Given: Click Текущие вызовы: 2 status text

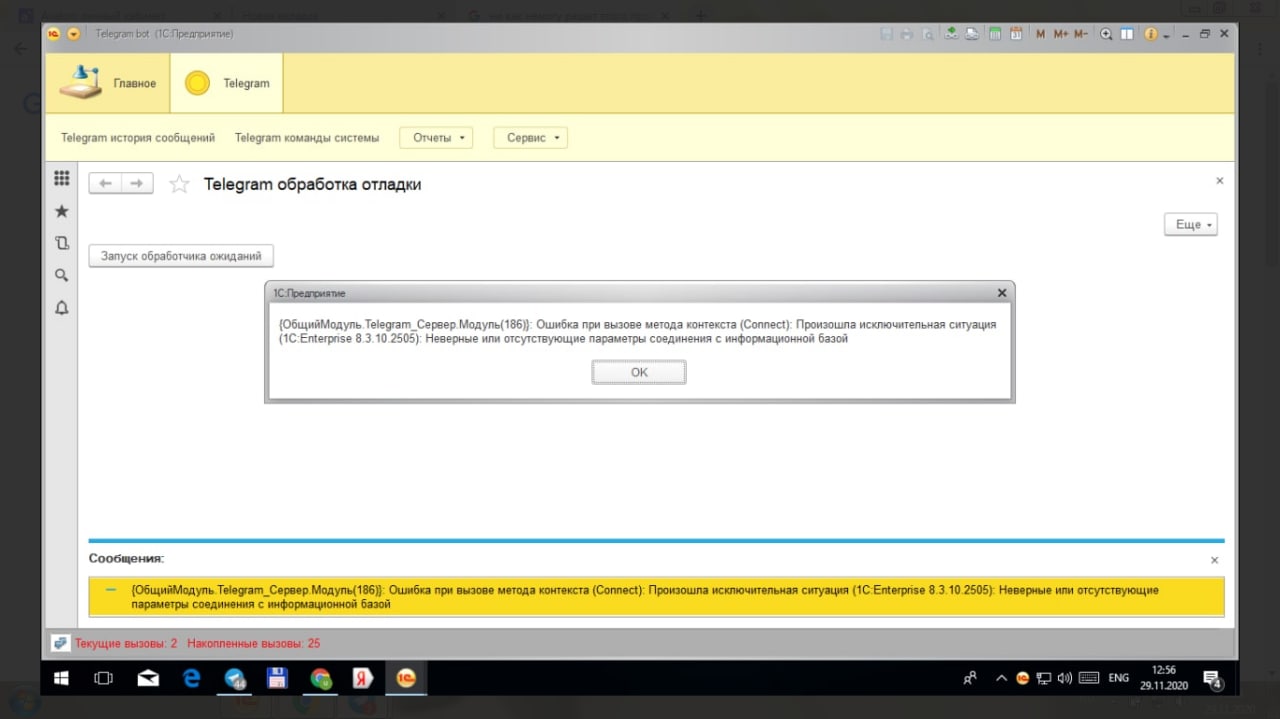Looking at the screenshot, I should pyautogui.click(x=126, y=643).
